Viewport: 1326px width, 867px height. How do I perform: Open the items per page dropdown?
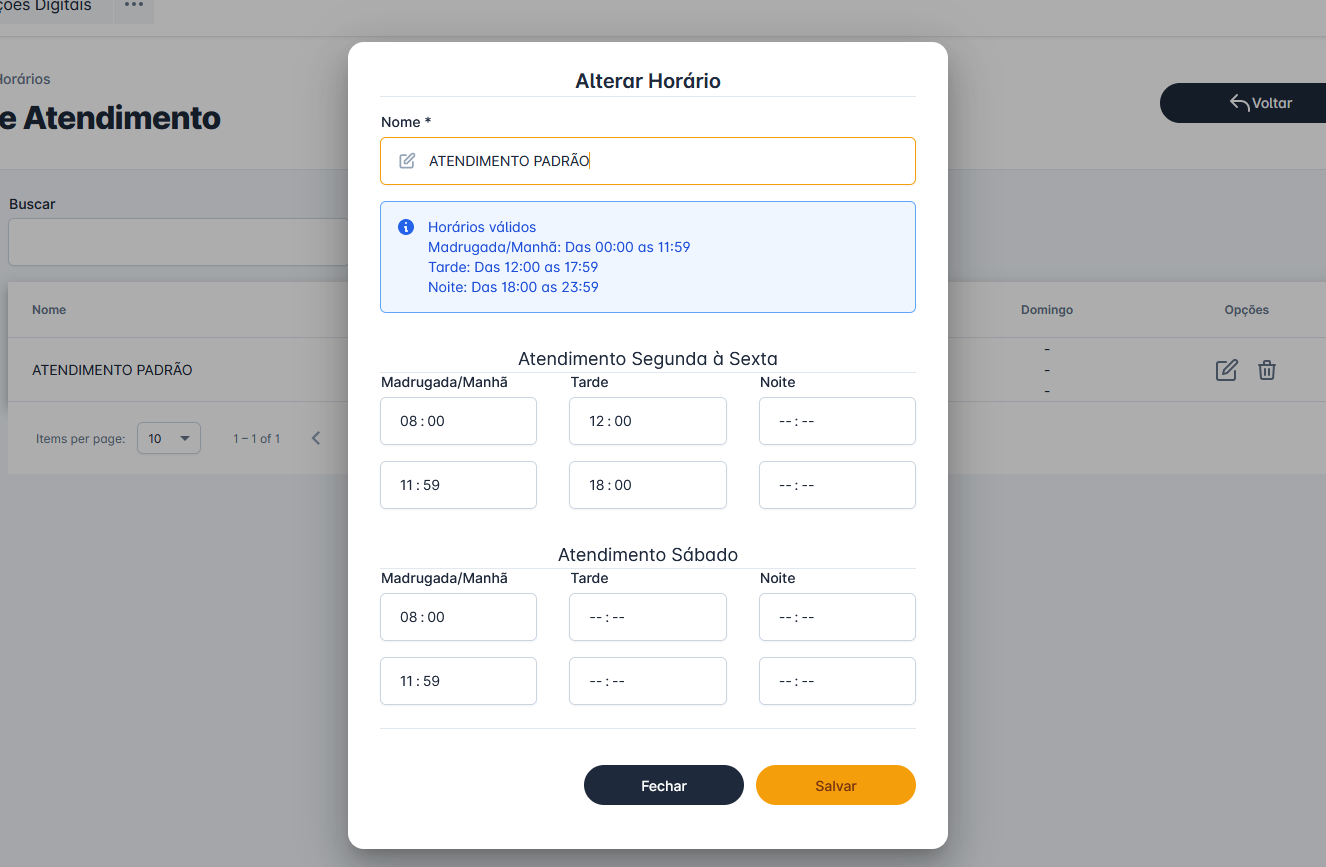pos(168,438)
